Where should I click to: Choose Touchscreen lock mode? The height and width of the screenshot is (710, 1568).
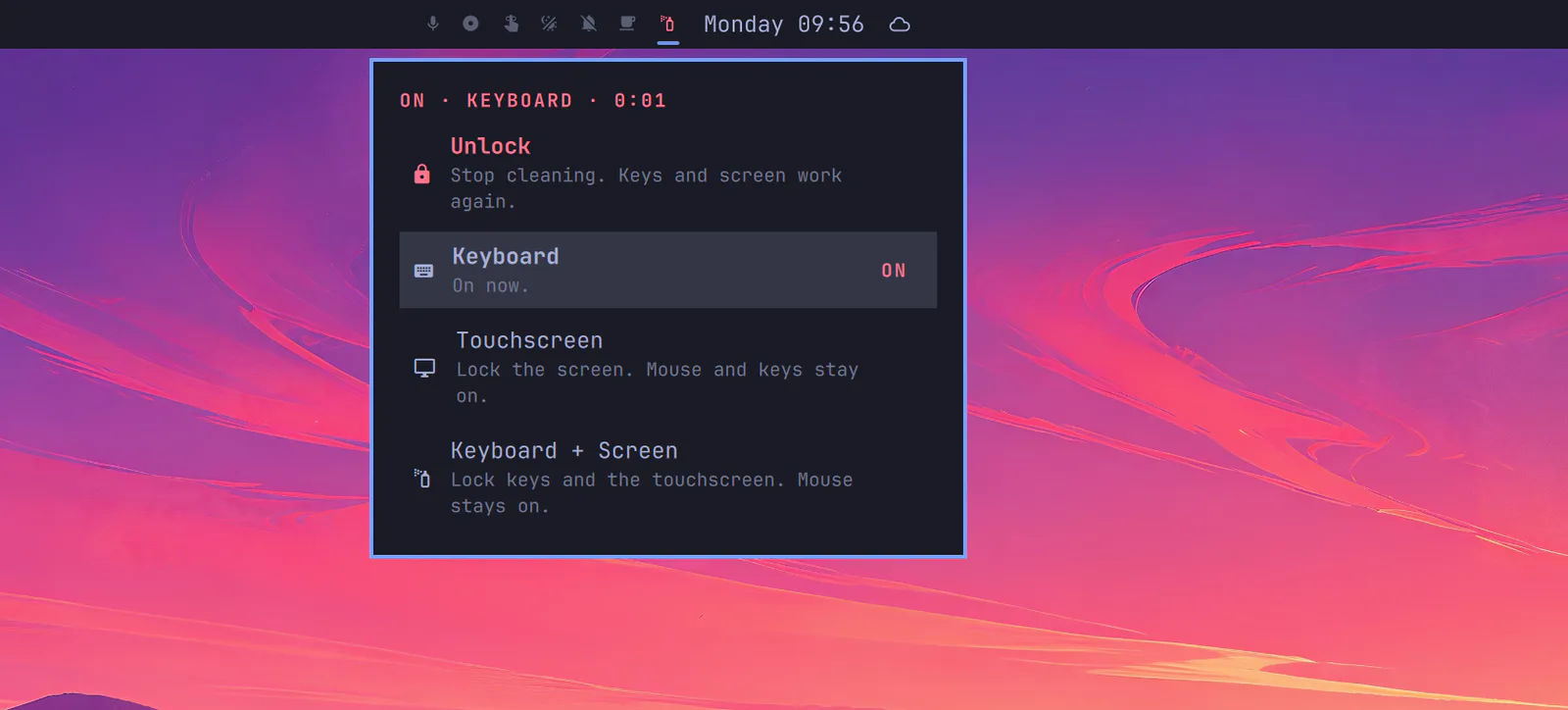point(668,368)
